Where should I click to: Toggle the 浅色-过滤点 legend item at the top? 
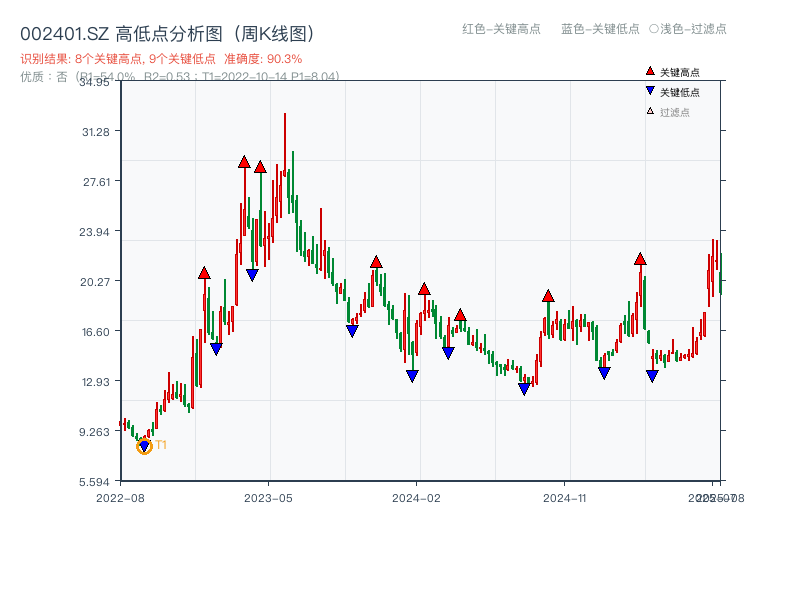(x=688, y=30)
